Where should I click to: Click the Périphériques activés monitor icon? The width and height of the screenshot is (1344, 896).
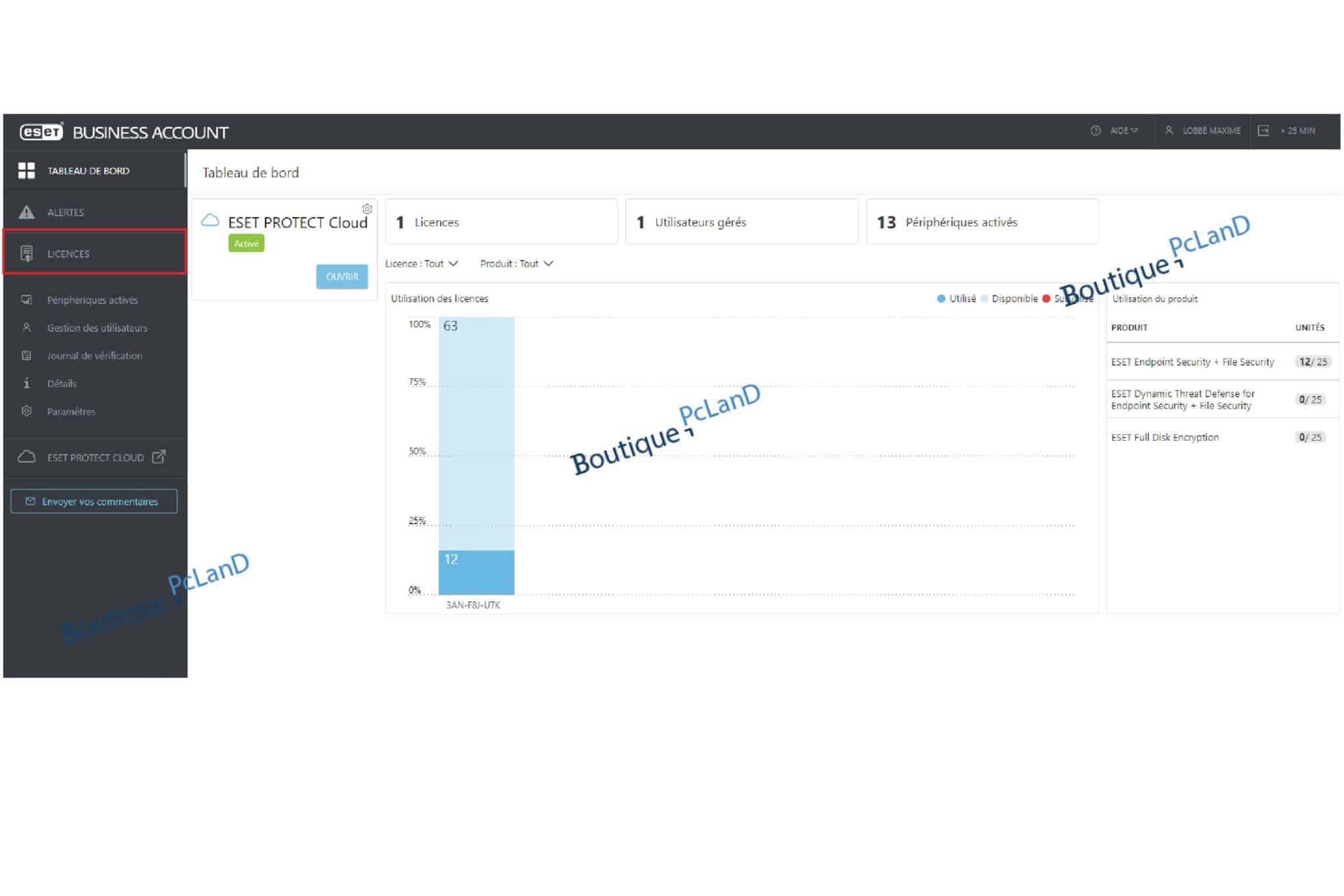(x=26, y=300)
